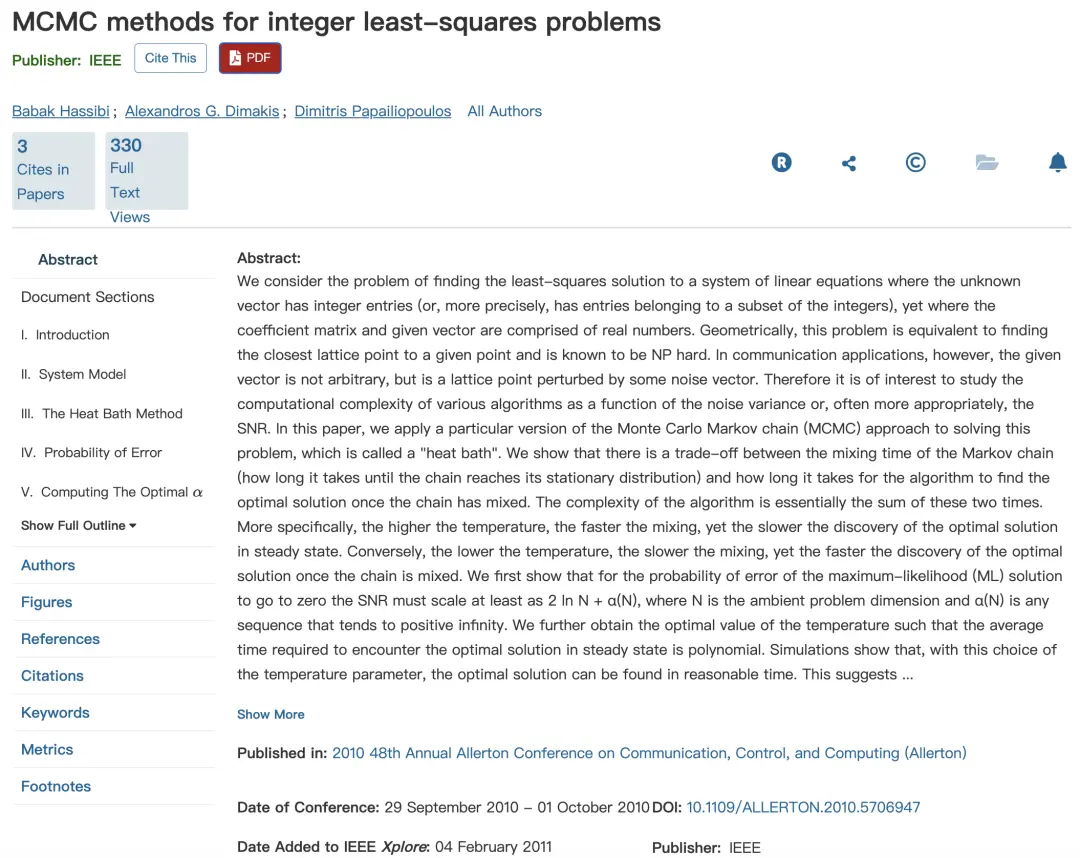Click the alerts bell icon

coord(1057,163)
